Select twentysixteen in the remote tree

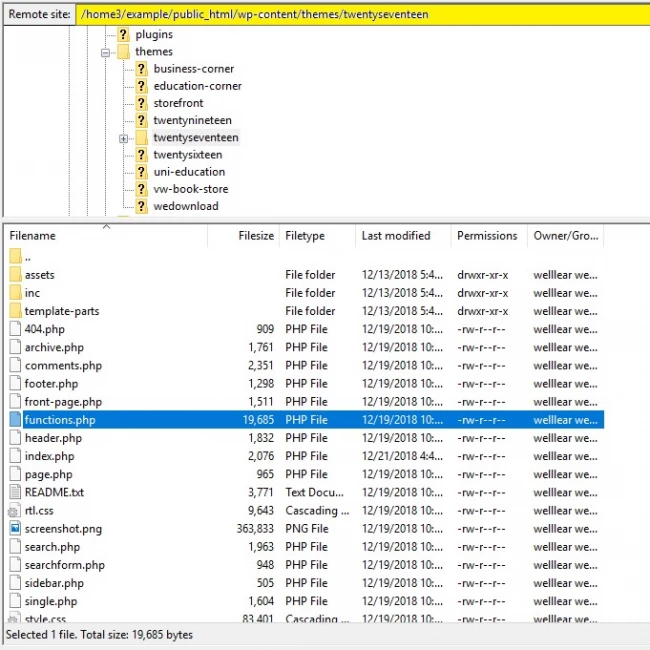click(x=188, y=155)
